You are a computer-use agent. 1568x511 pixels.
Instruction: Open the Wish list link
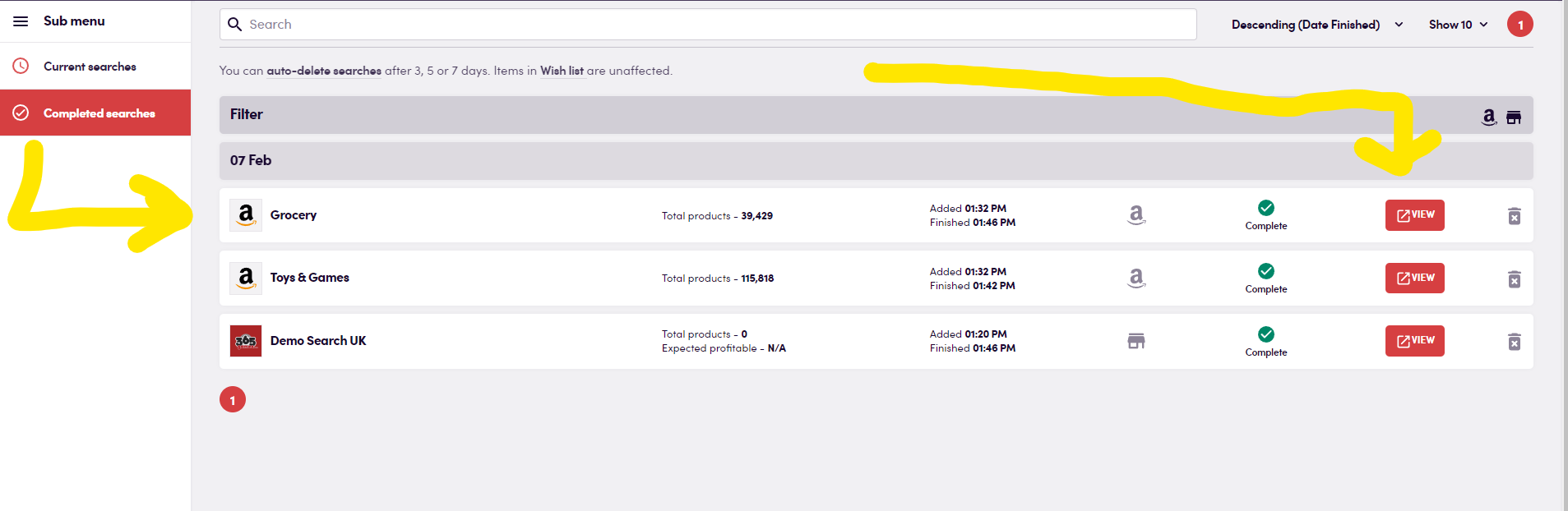(562, 71)
